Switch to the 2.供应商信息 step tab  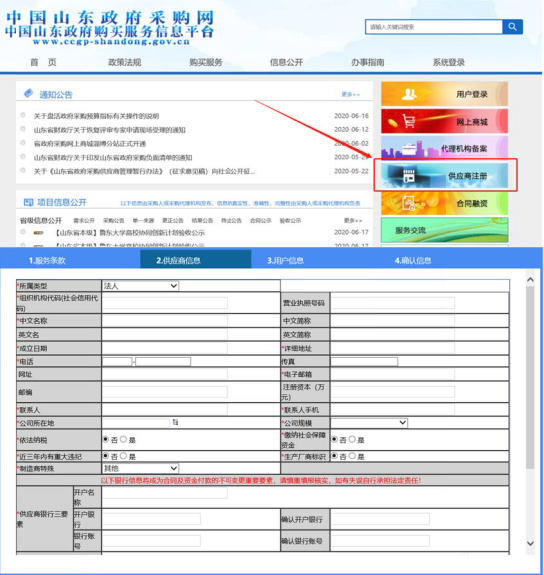tap(196, 259)
